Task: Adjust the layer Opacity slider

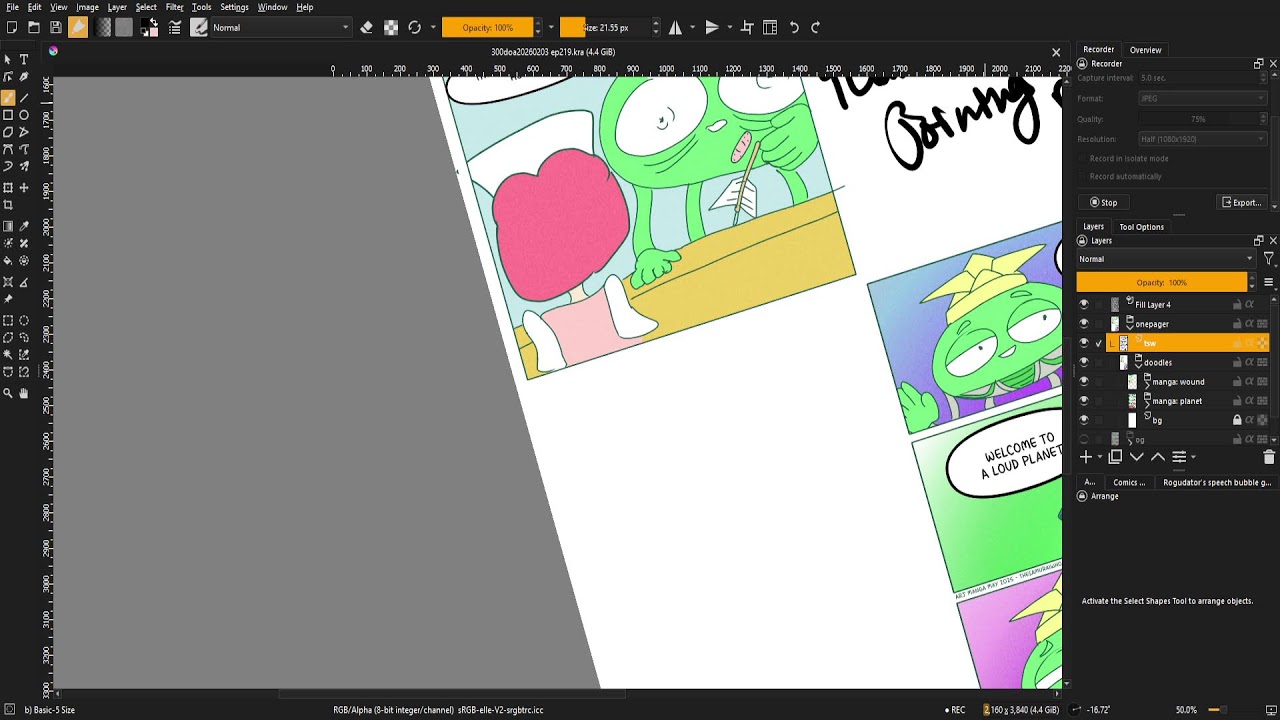Action: [1161, 283]
